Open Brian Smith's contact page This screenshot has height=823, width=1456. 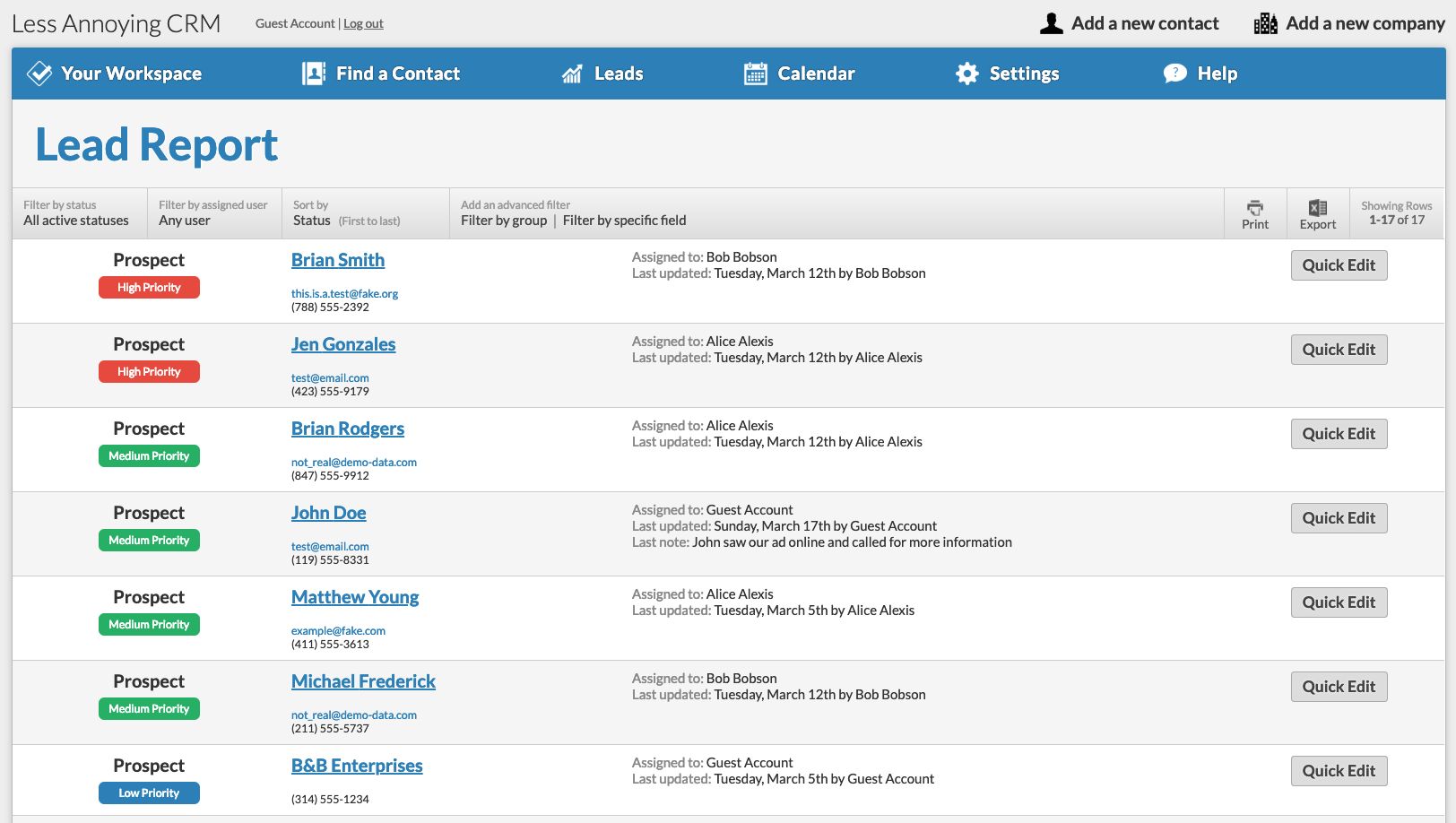tap(338, 260)
